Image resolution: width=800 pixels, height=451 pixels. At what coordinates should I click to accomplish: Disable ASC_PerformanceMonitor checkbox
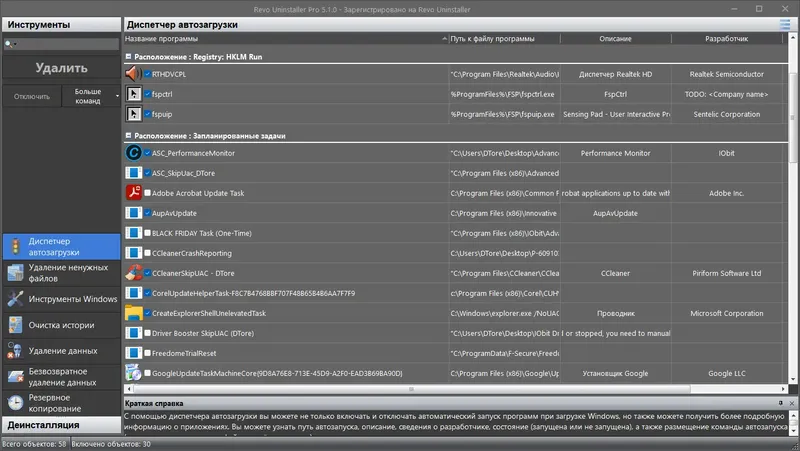click(x=147, y=153)
